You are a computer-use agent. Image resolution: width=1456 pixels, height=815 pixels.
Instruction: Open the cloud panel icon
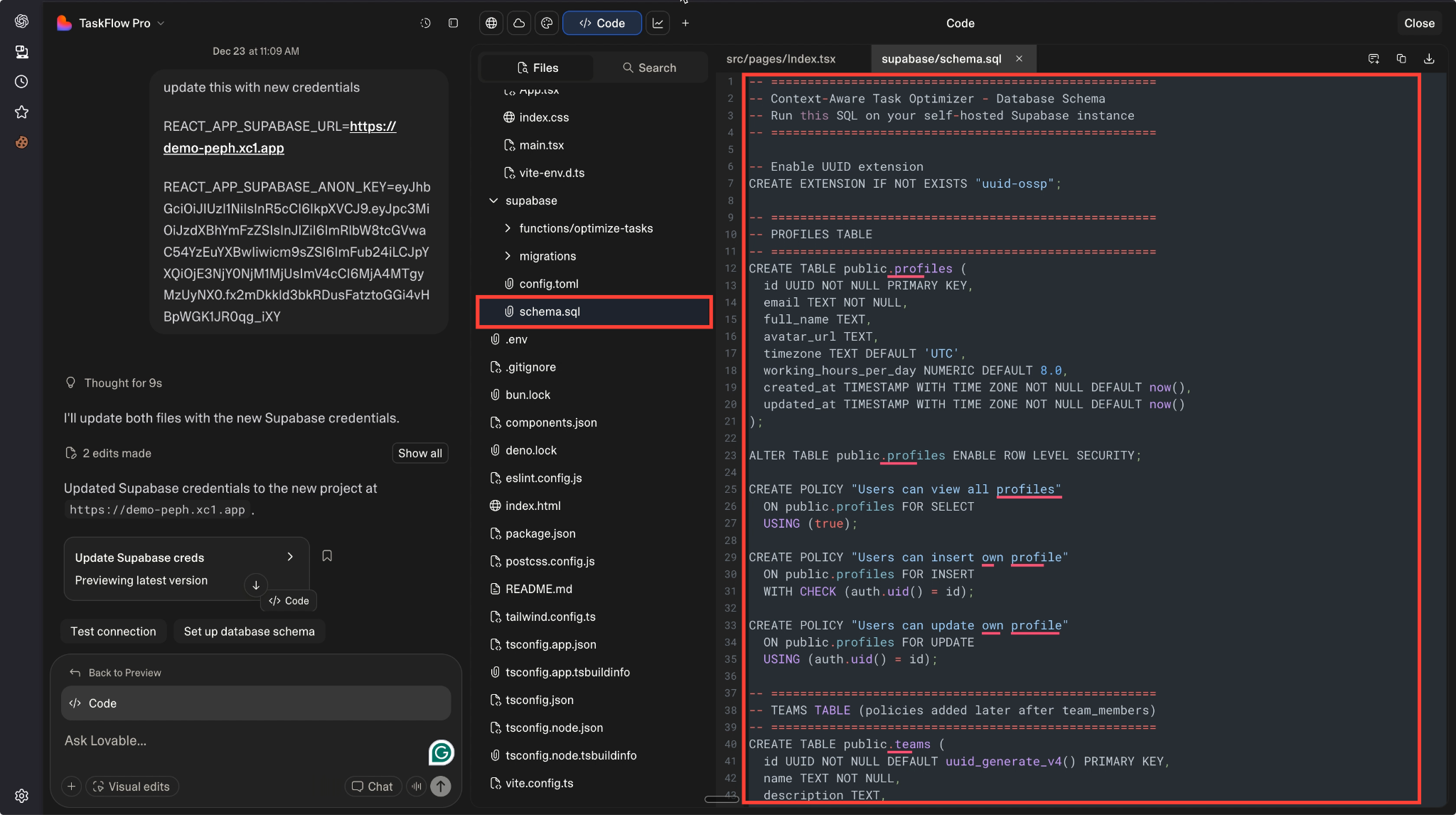(519, 23)
